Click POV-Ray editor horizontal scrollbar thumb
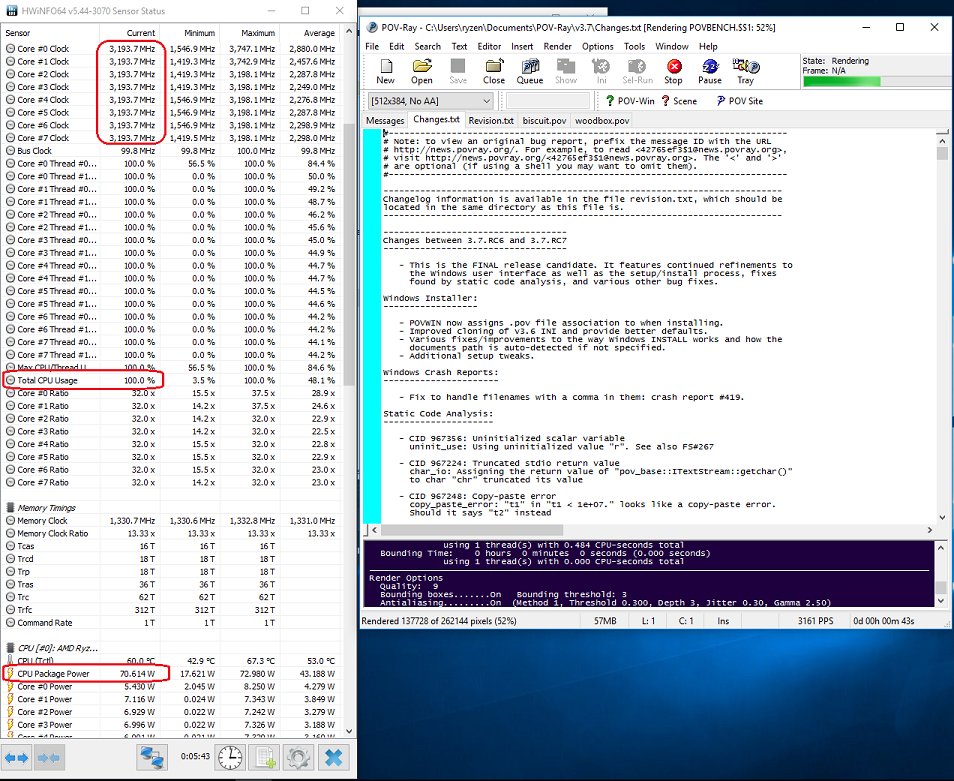 tap(473, 530)
